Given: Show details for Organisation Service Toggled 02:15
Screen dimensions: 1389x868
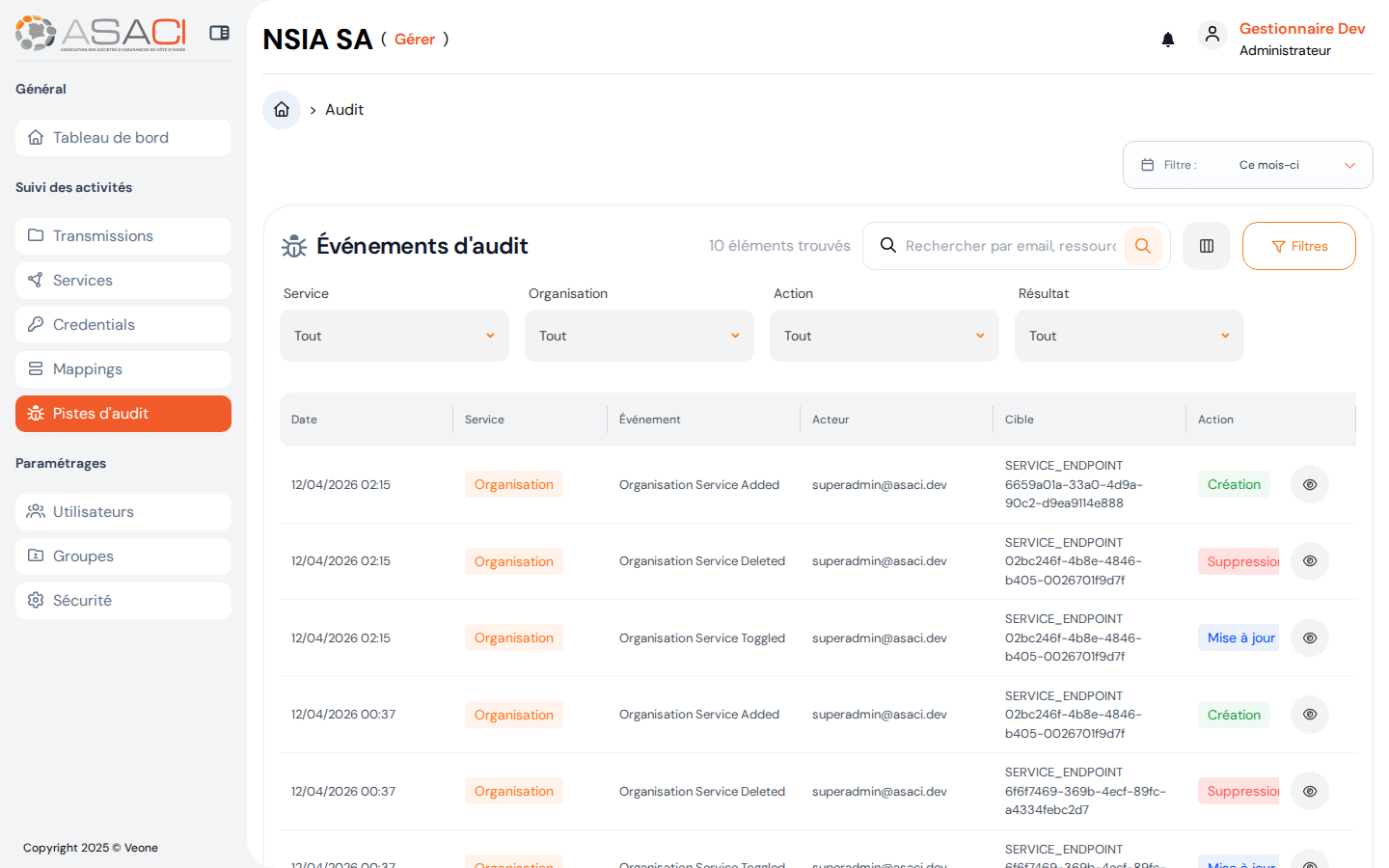Looking at the screenshot, I should tap(1309, 637).
